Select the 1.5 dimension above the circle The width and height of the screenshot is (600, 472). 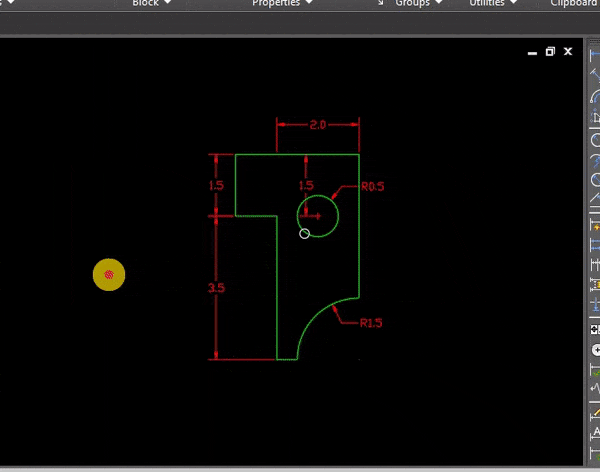(x=306, y=186)
